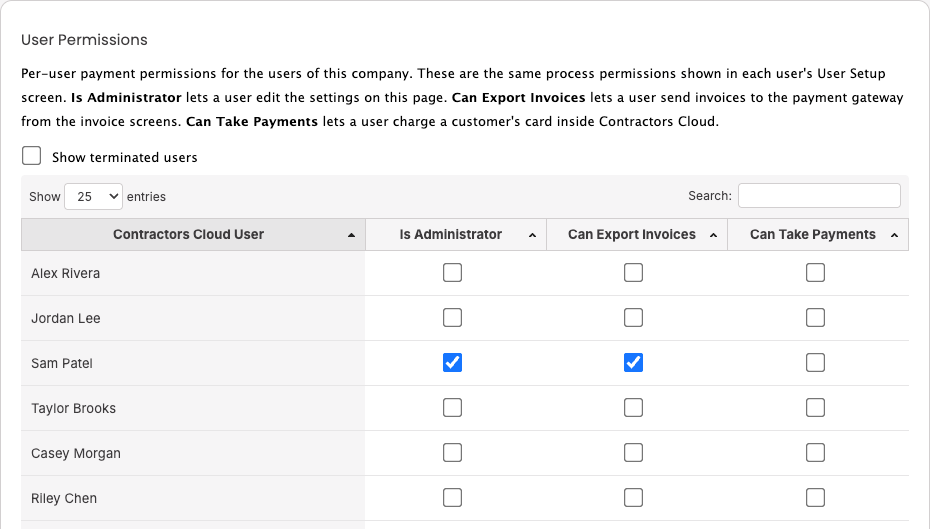Open the Show entries count dropdown

93,196
